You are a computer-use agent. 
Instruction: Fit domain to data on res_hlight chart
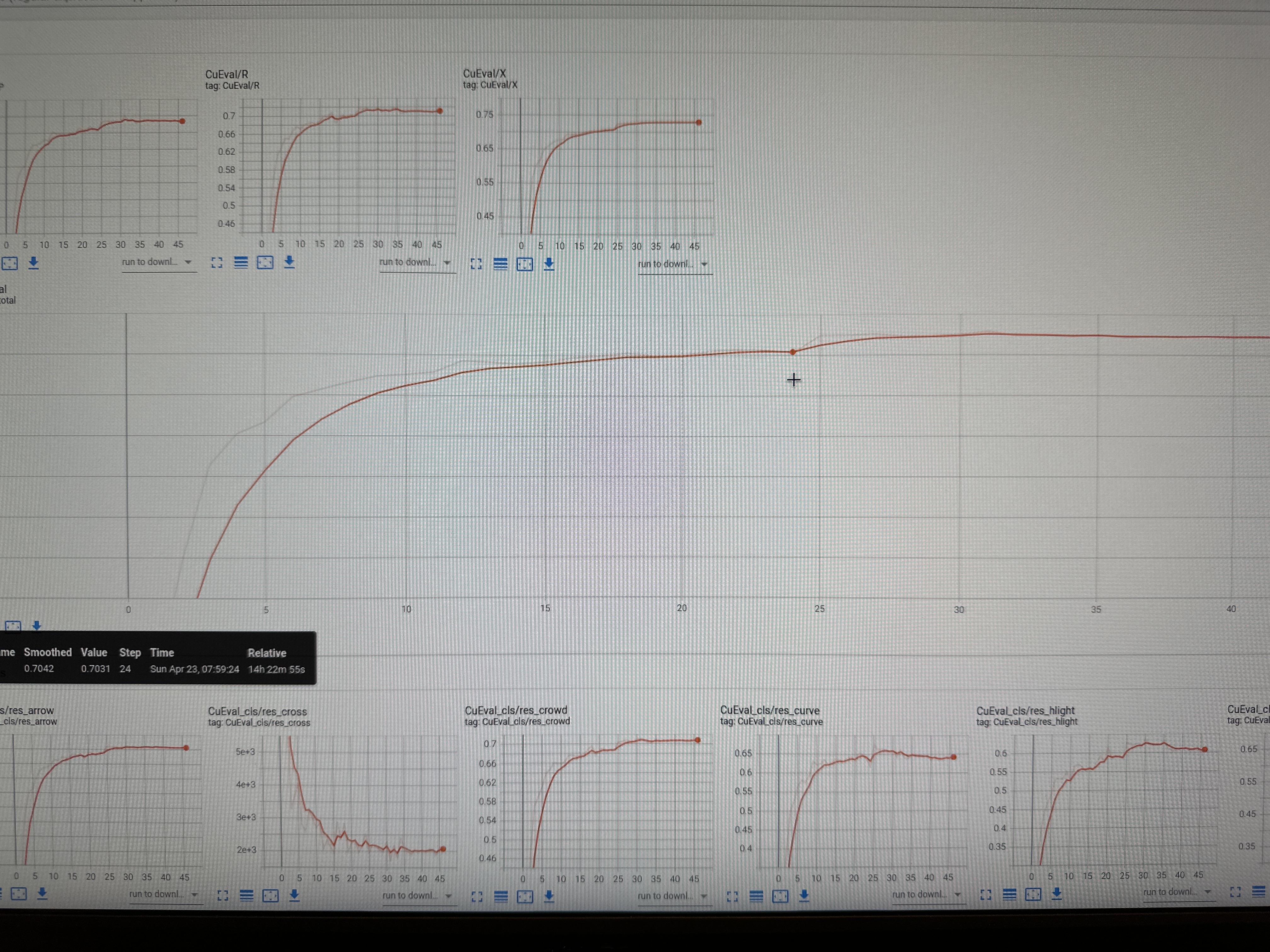point(1033,894)
